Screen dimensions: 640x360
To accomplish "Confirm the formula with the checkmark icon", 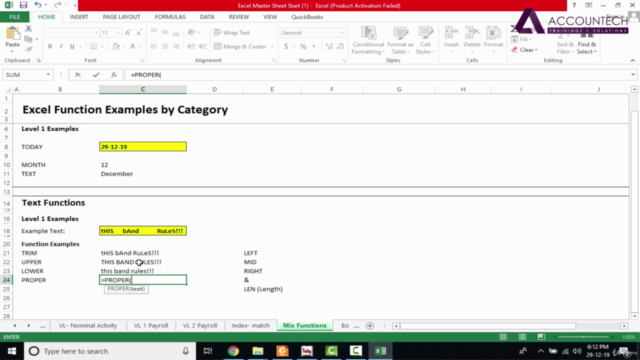I will 96,75.
